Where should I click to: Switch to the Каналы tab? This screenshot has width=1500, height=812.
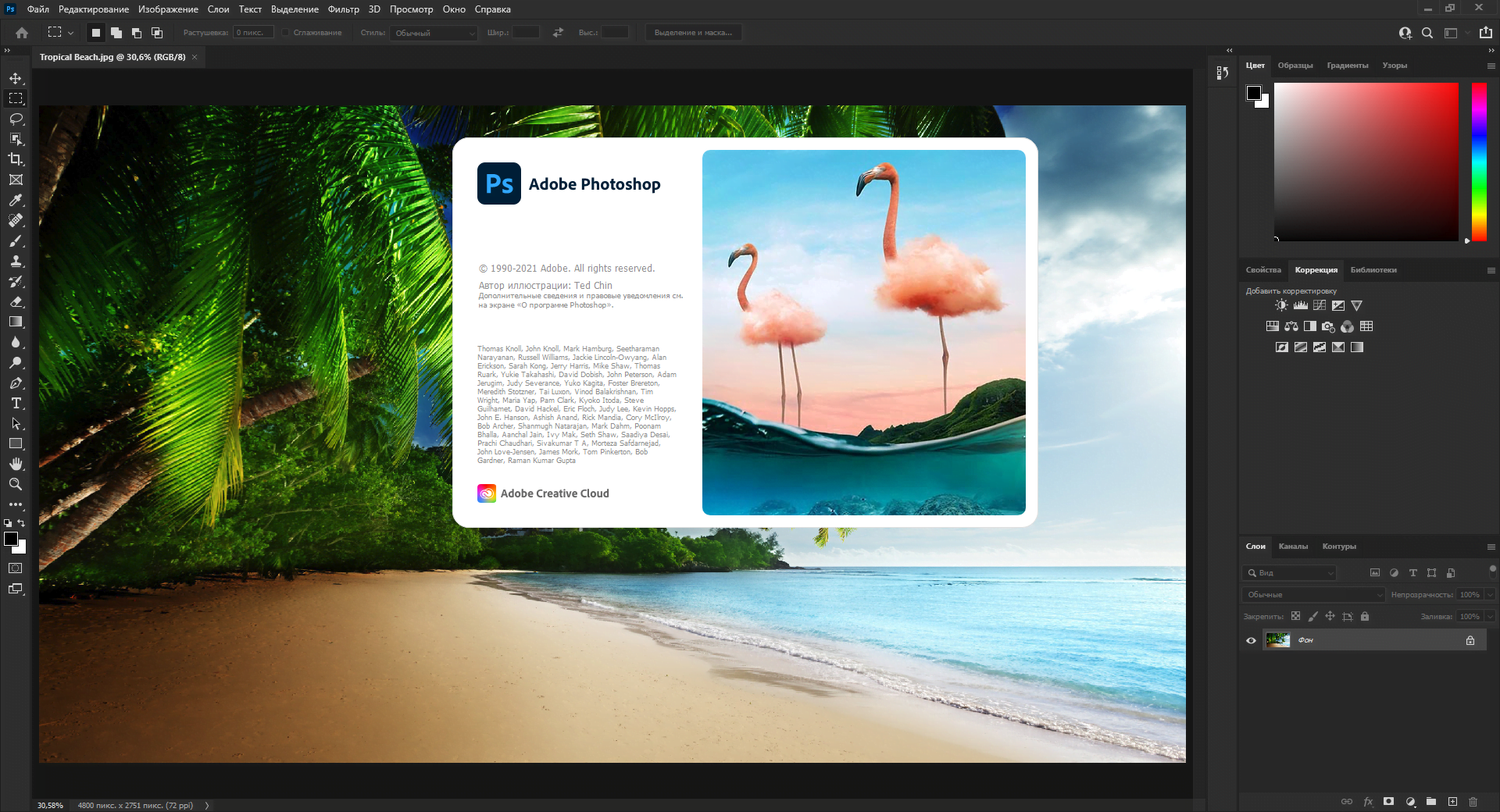[1293, 547]
